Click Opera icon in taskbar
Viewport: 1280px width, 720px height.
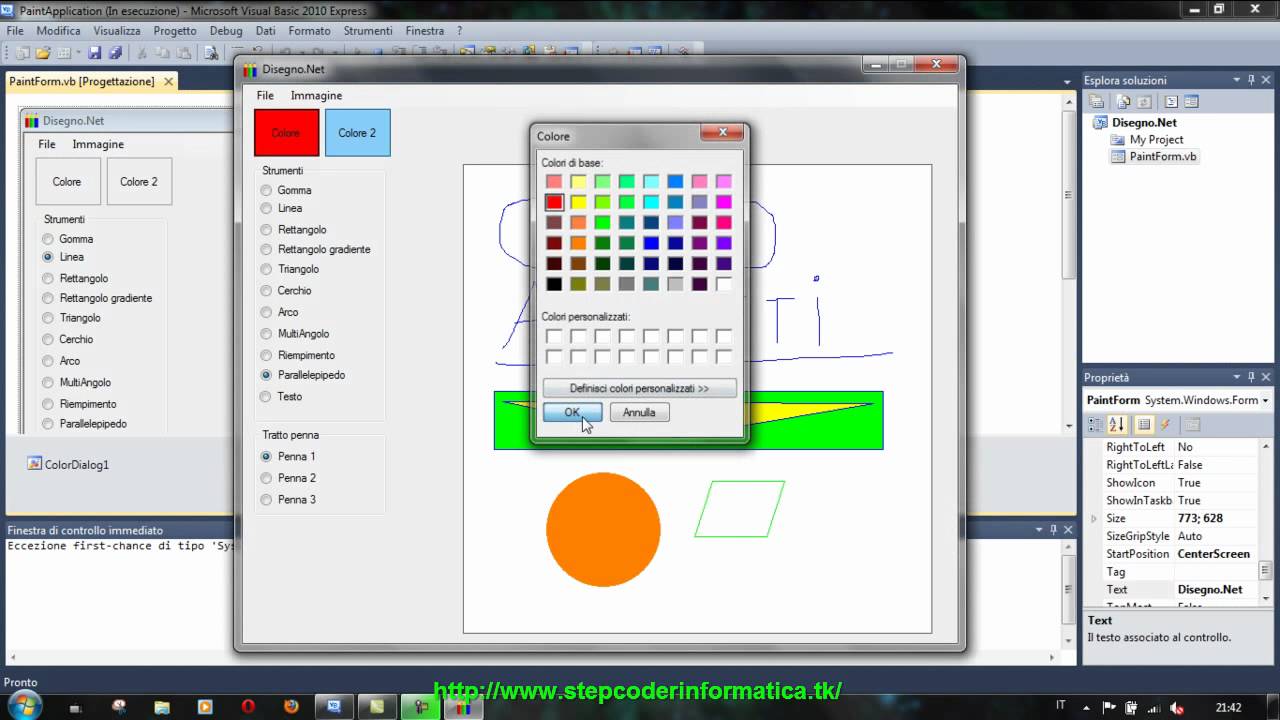(248, 706)
